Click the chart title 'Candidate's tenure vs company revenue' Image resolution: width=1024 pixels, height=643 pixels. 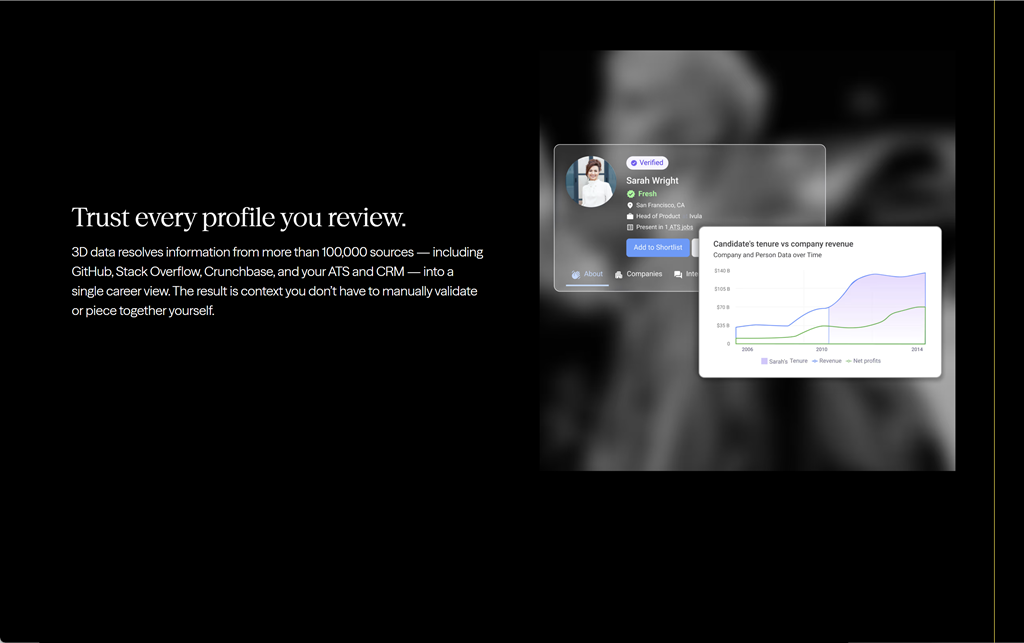pos(783,244)
